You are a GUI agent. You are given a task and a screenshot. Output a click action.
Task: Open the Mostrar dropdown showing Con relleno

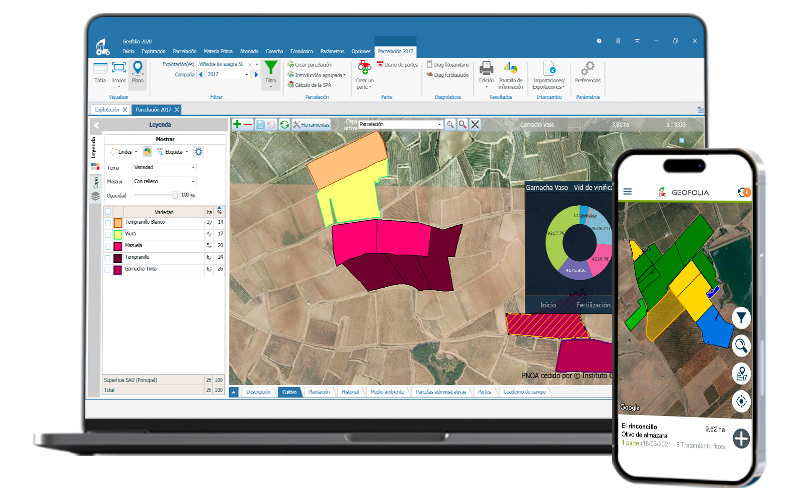pyautogui.click(x=164, y=181)
